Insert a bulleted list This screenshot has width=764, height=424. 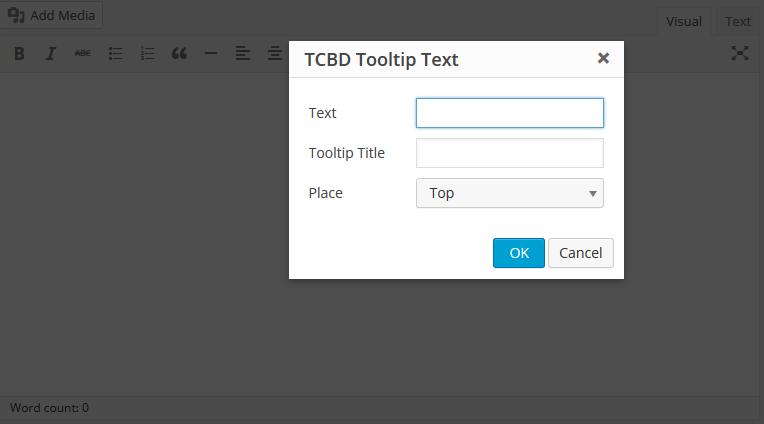(115, 54)
